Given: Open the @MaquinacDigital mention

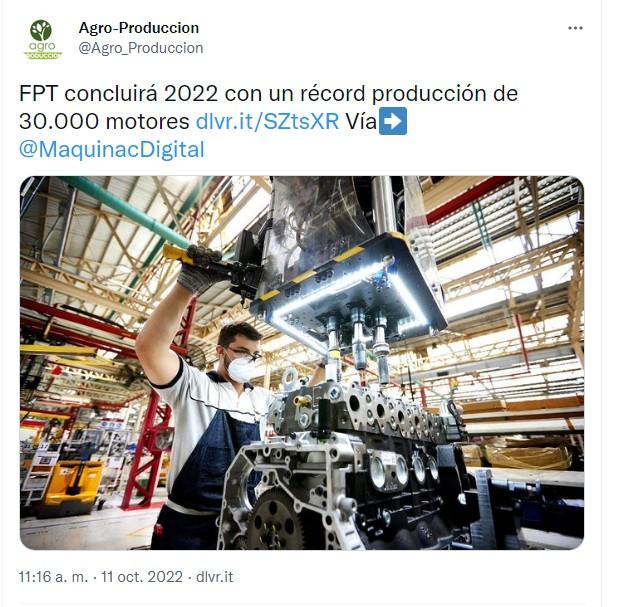Looking at the screenshot, I should (112, 150).
